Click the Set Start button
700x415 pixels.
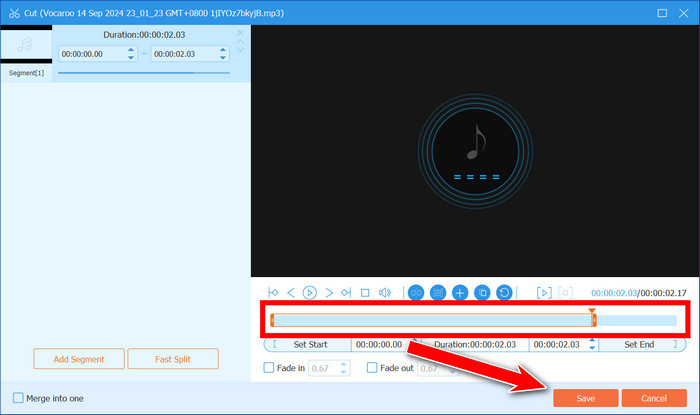pos(308,344)
